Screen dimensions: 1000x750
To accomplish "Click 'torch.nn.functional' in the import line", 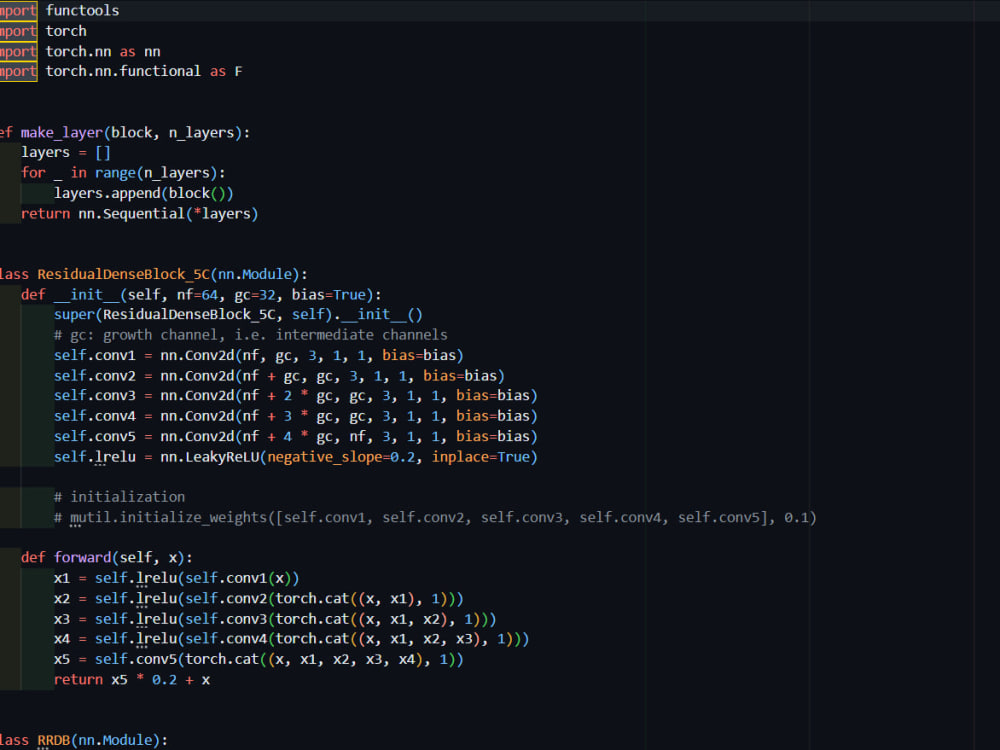I will [x=123, y=71].
